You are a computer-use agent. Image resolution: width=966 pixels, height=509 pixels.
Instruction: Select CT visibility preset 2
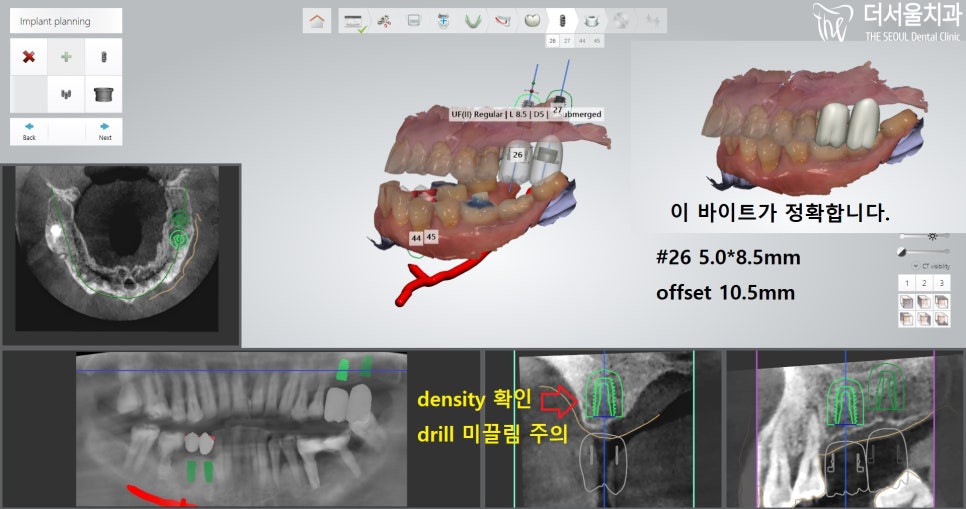point(924,284)
